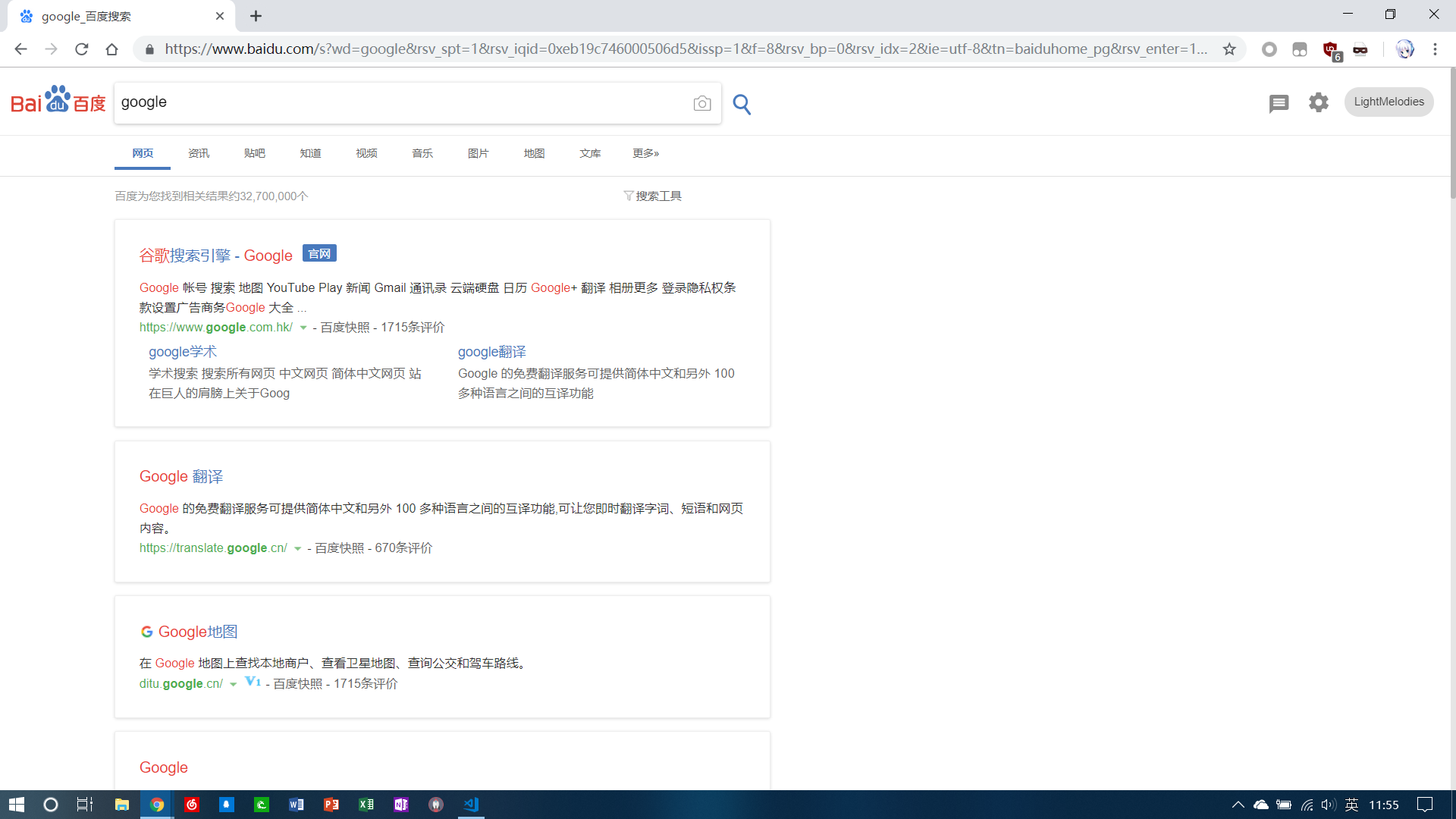Screen dimensions: 1456x819
Task: Expand the dropdown beside translate.google.cn
Action: tap(298, 548)
